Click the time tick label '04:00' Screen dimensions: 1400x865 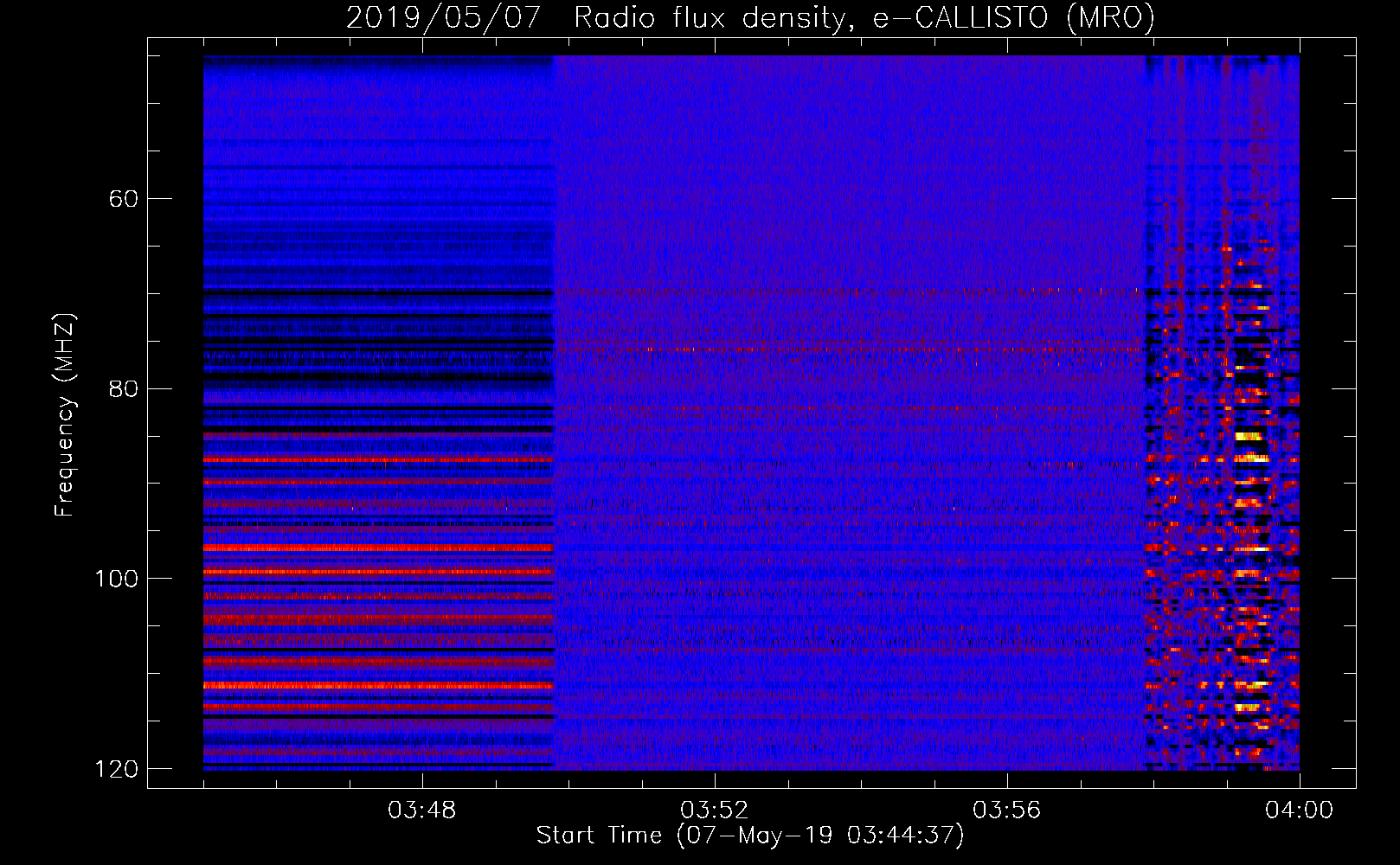tap(1300, 811)
